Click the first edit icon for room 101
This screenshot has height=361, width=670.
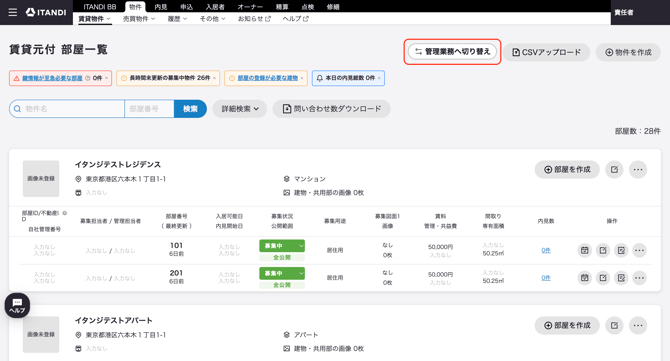click(603, 250)
